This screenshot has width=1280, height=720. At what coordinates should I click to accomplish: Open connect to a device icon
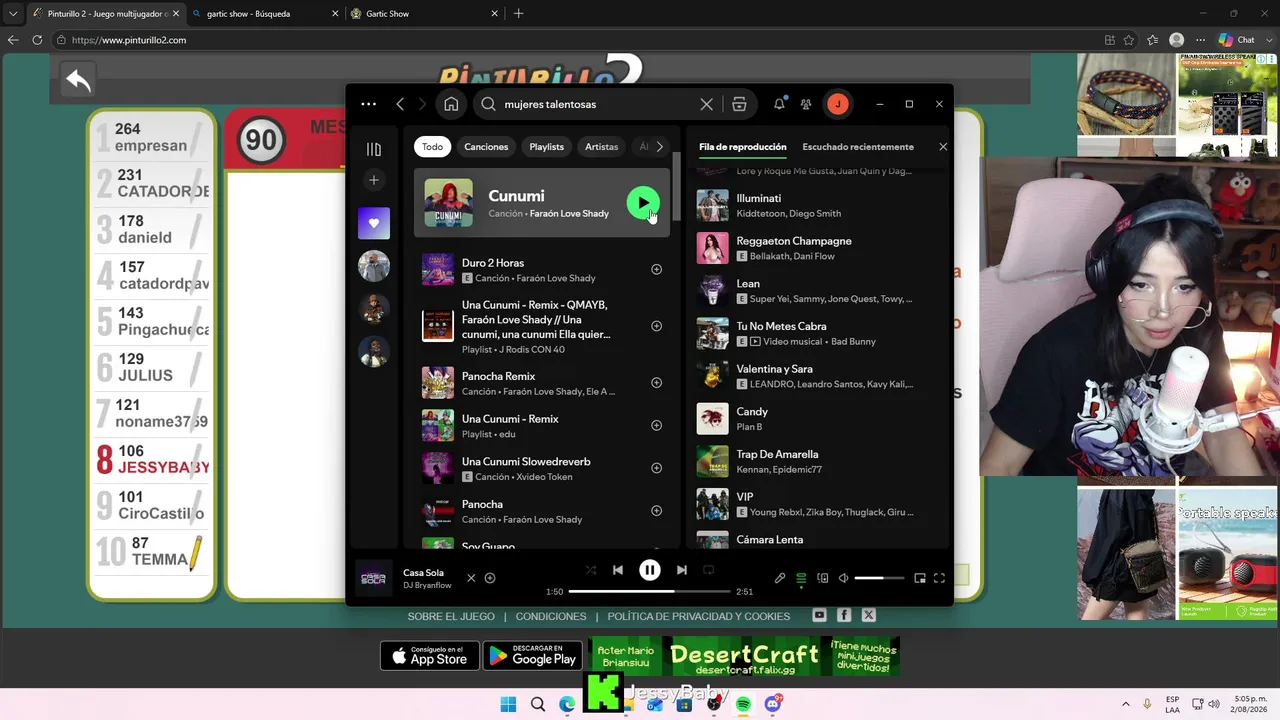coord(822,578)
